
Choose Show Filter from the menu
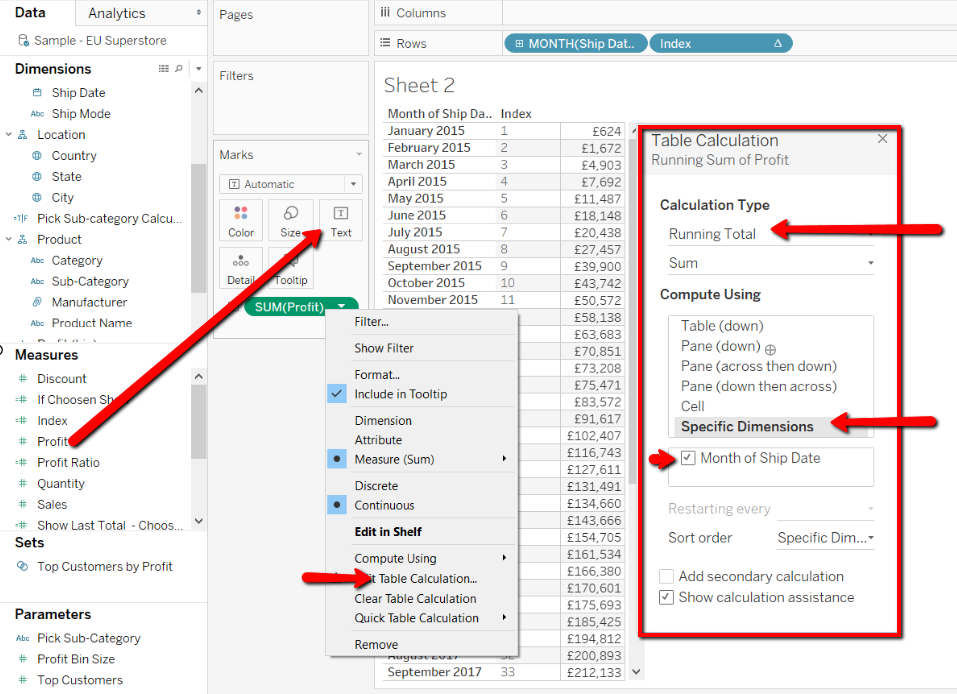(x=384, y=348)
